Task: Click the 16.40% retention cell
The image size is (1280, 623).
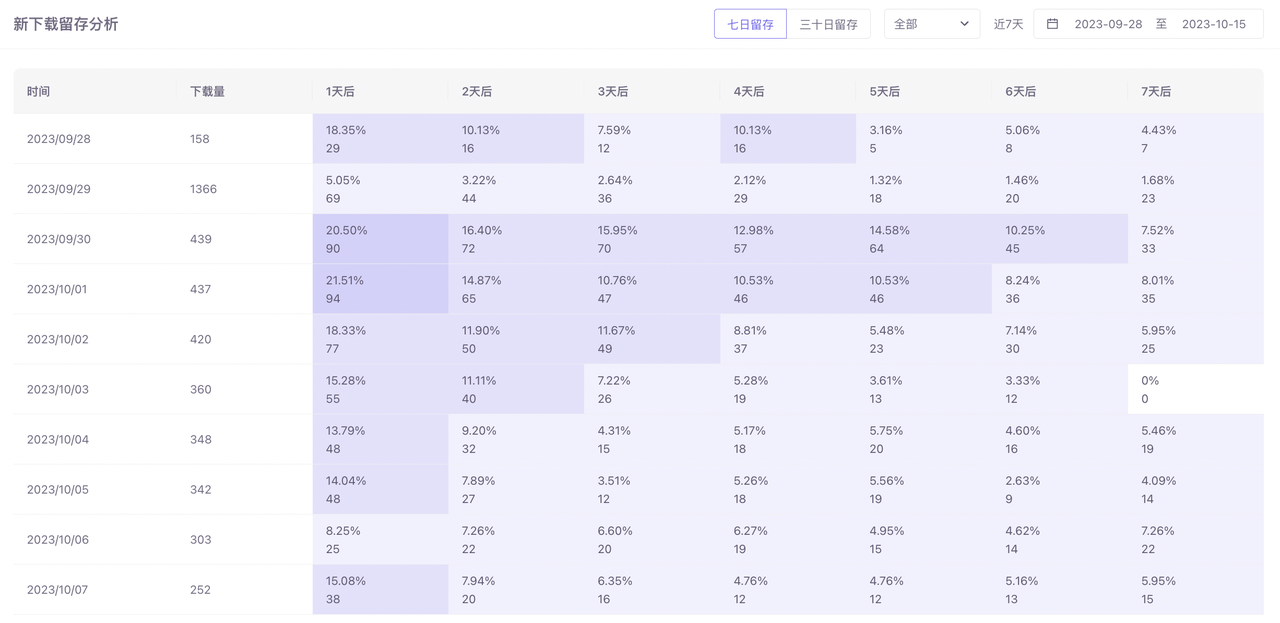Action: click(x=481, y=230)
